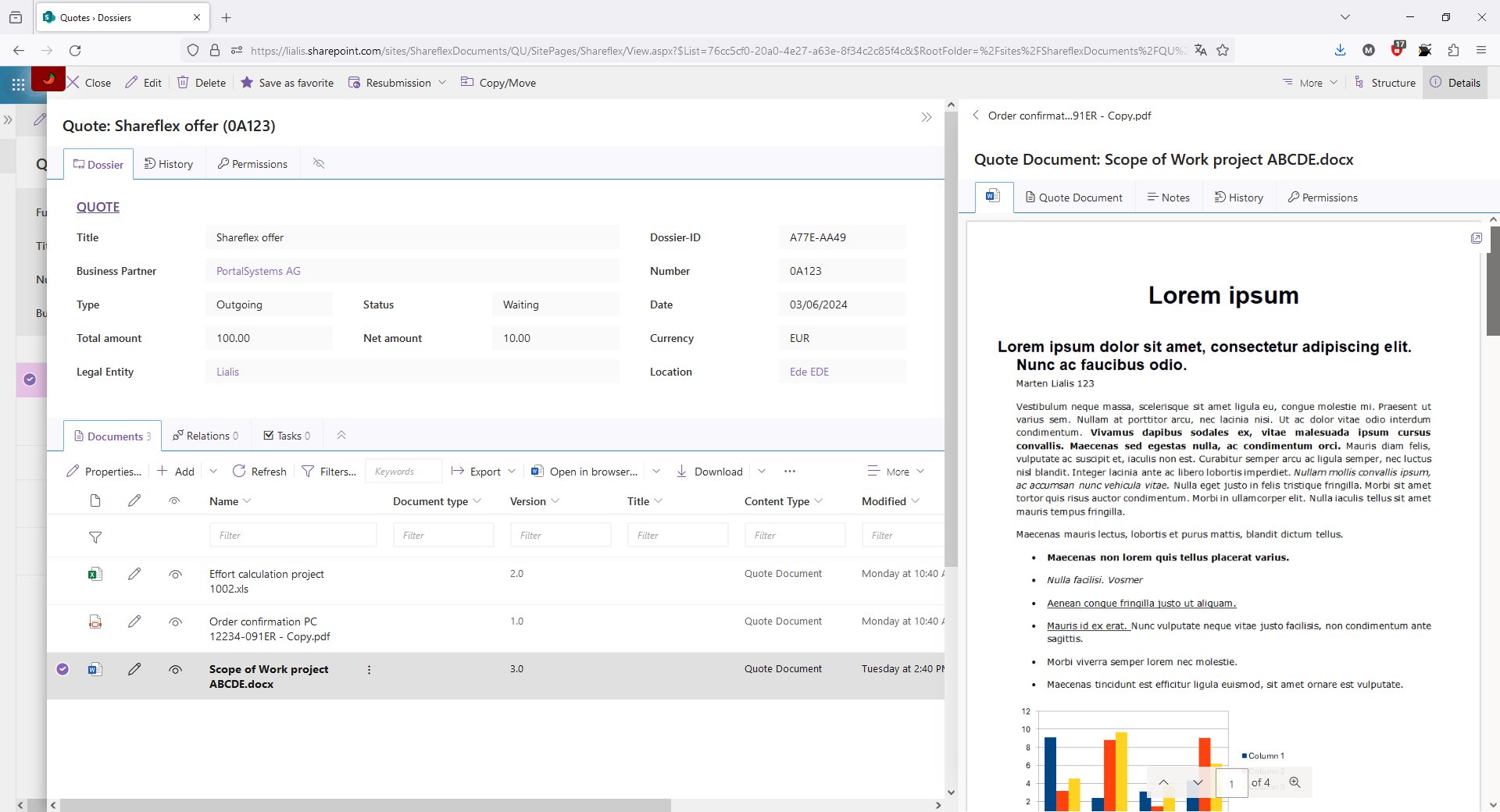Follow the PortalSystems AG business partner link
The image size is (1500, 812).
point(258,270)
